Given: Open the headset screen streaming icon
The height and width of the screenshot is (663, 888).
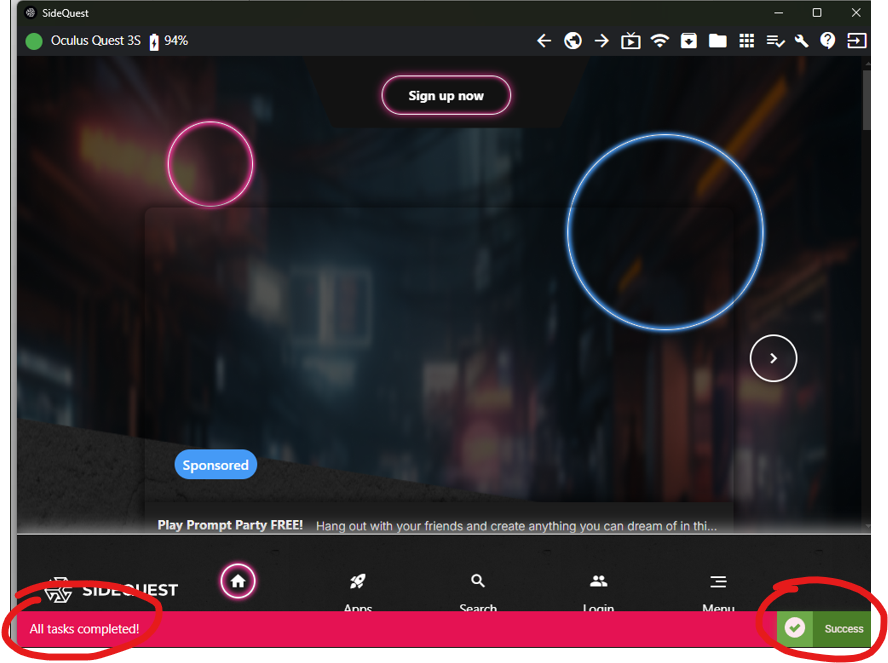Looking at the screenshot, I should pos(630,41).
